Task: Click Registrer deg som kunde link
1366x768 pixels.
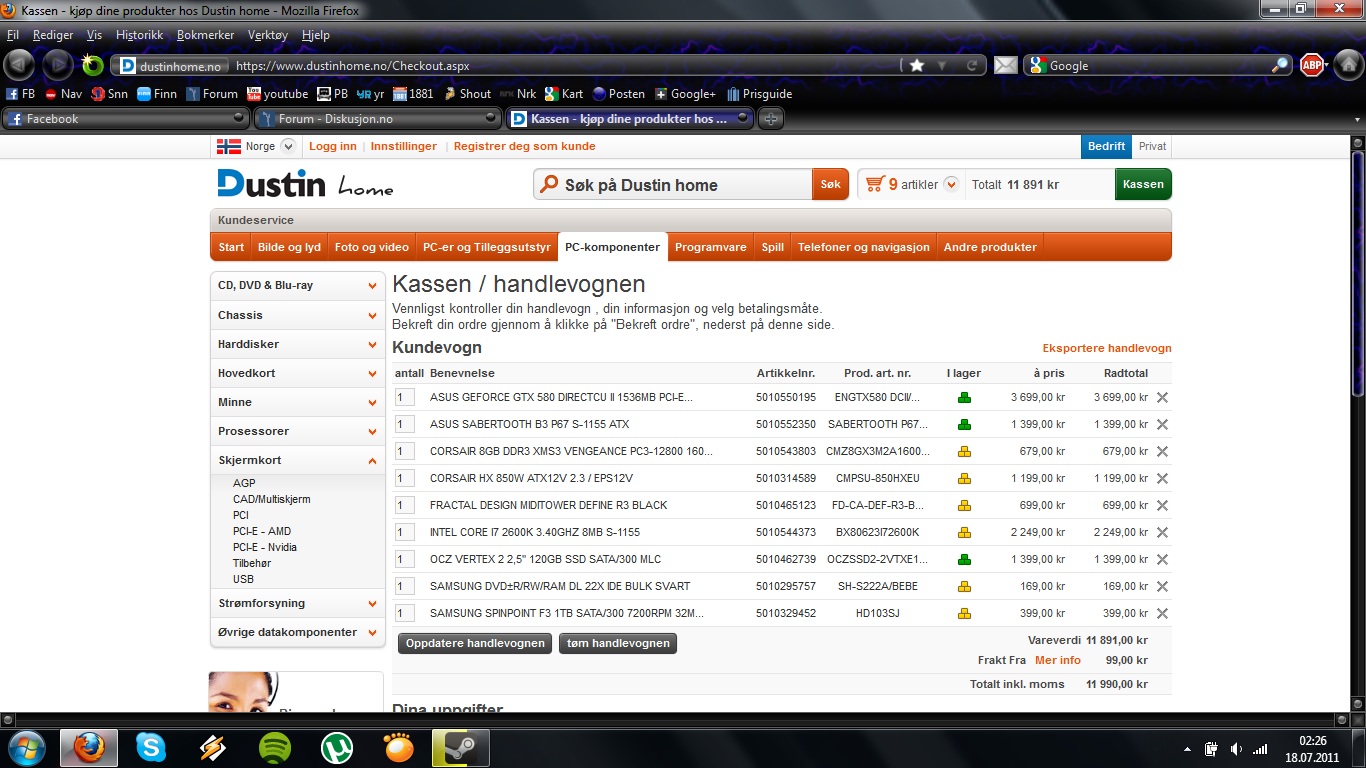Action: (524, 146)
